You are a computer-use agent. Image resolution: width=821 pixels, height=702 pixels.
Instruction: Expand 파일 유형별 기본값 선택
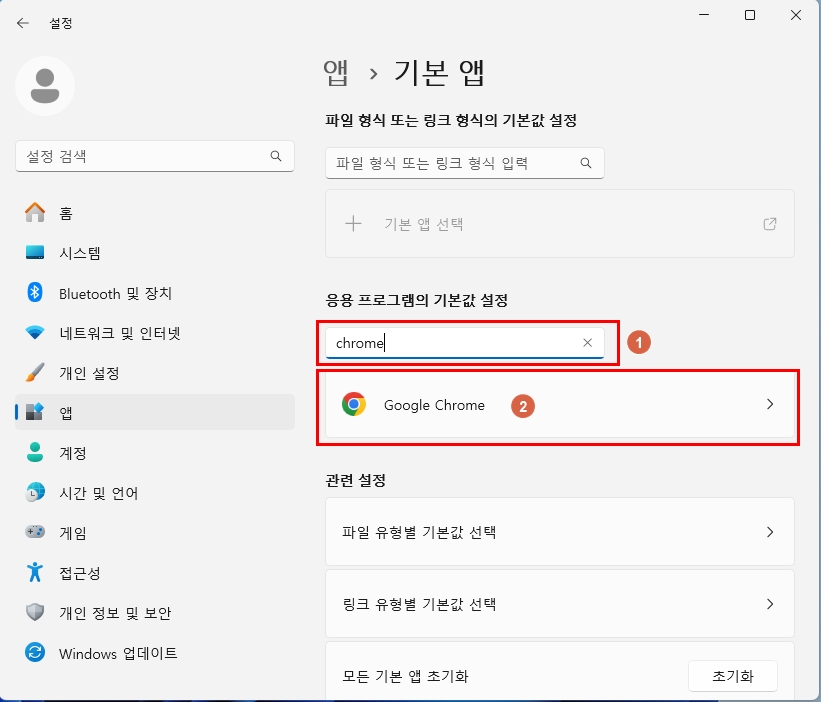click(x=769, y=531)
